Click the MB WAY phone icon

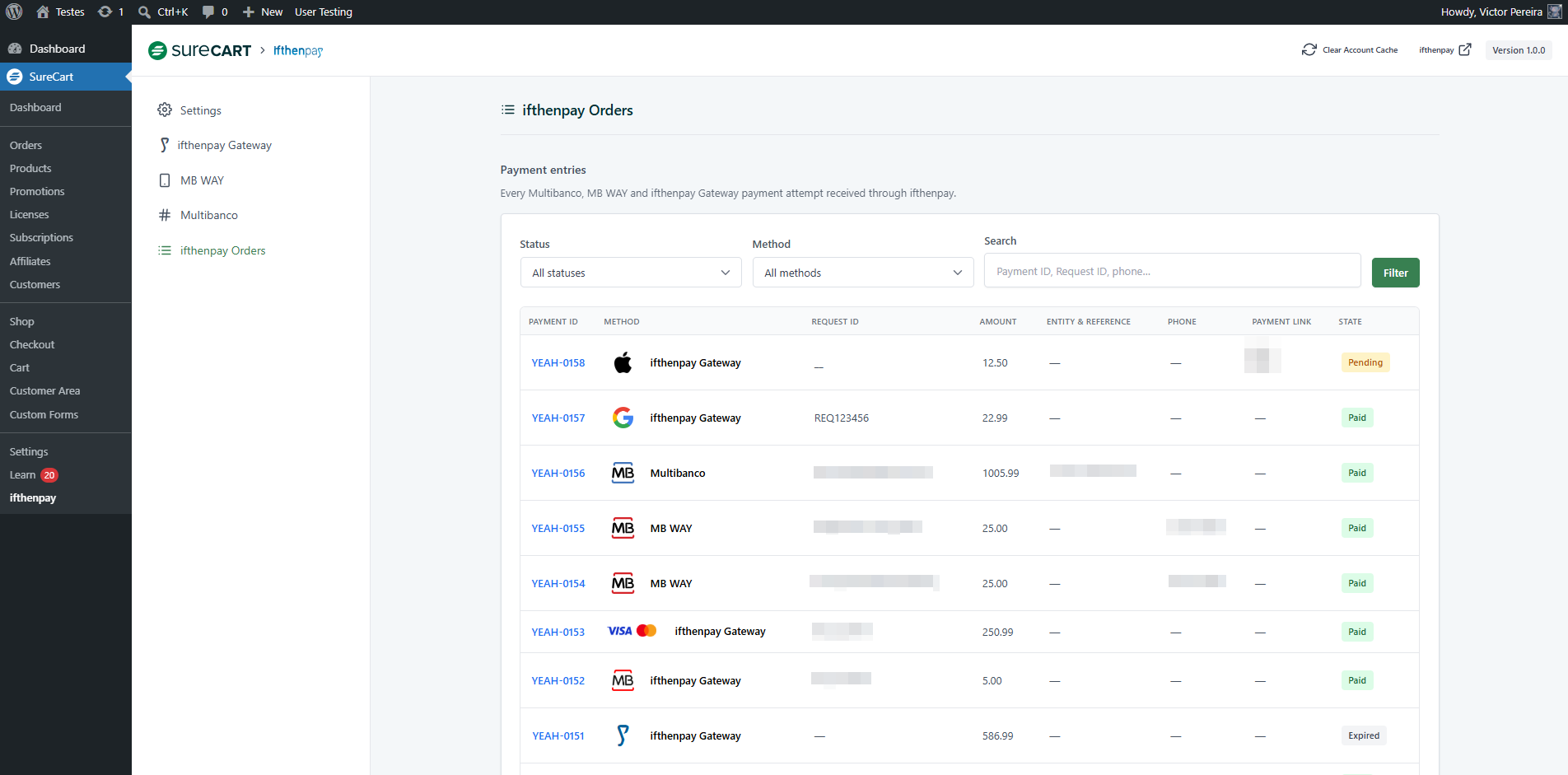pyautogui.click(x=165, y=180)
